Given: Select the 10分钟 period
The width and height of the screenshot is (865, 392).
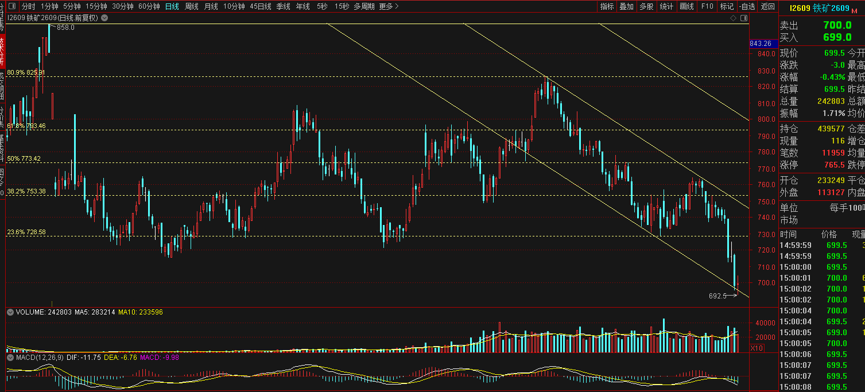Looking at the screenshot, I should point(234,7).
